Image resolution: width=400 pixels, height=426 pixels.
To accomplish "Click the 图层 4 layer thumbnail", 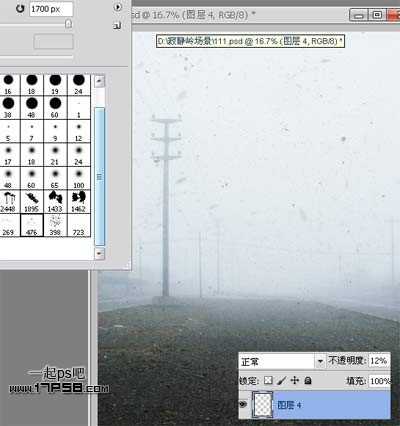I will (263, 405).
